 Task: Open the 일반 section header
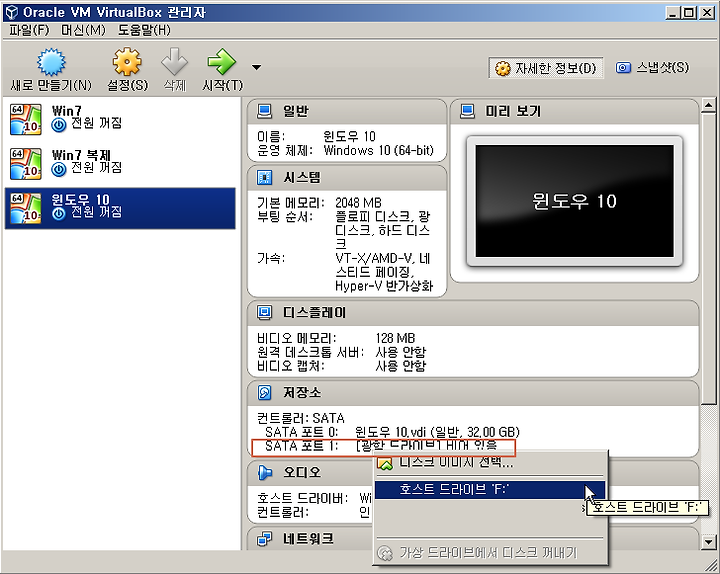coord(347,112)
